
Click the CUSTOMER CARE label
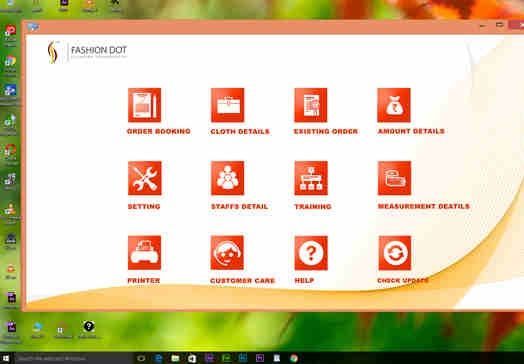click(x=242, y=281)
